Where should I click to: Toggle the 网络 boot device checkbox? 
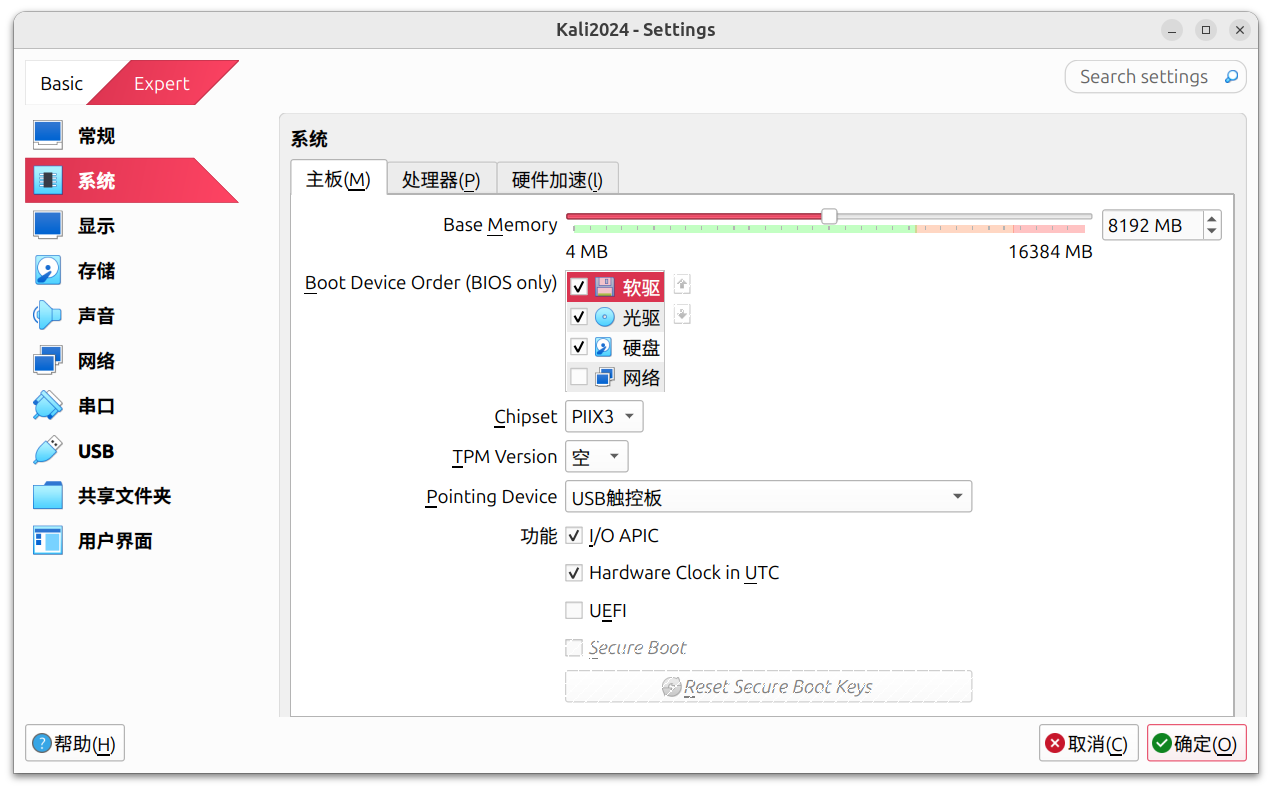[x=579, y=377]
